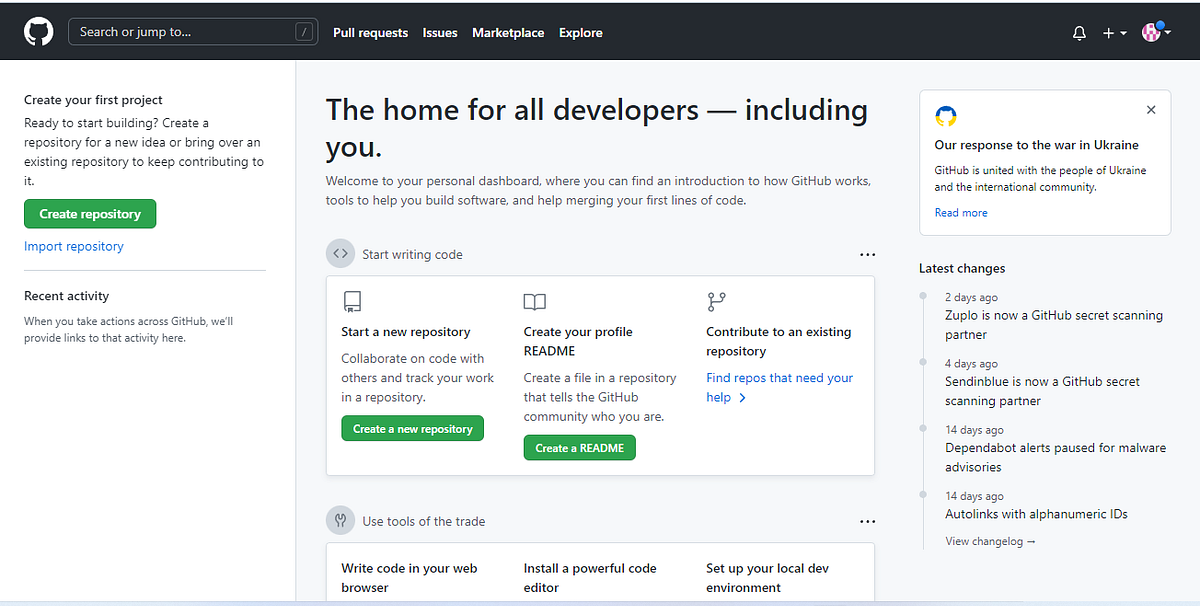The height and width of the screenshot is (606, 1200).
Task: Click the GitHub Octocat logo
Action: click(38, 31)
